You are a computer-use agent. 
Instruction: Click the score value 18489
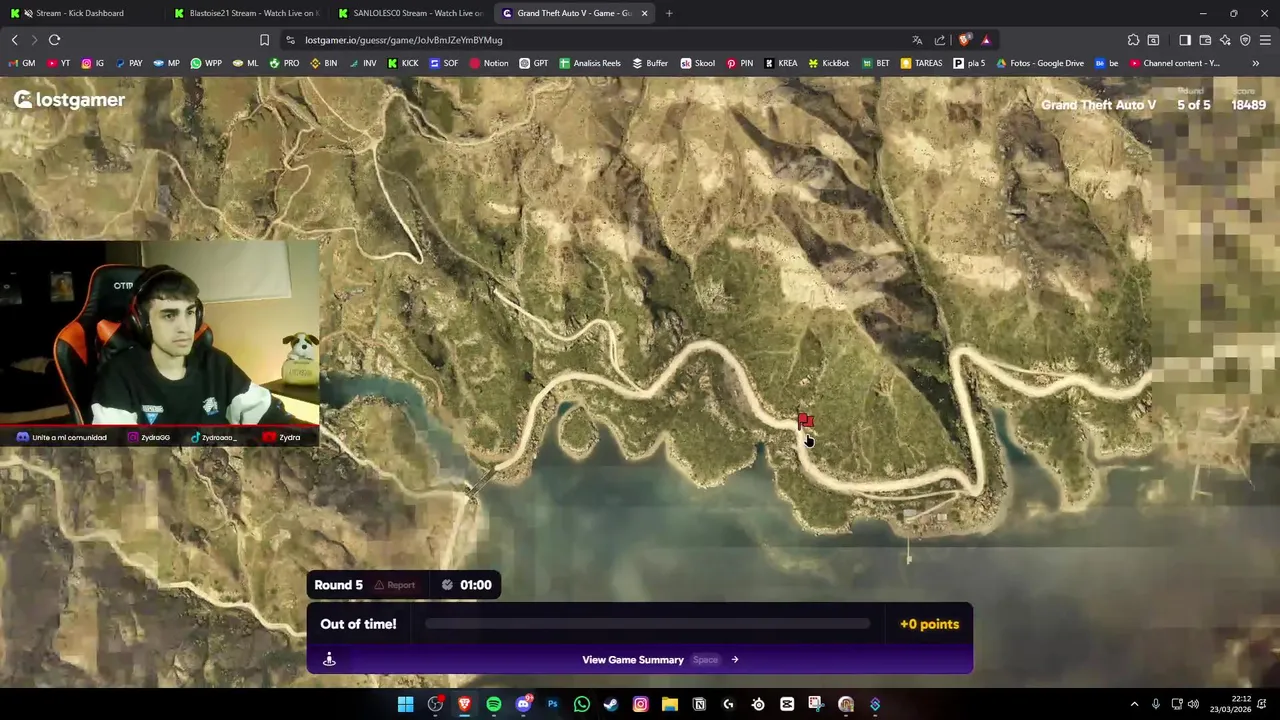tap(1249, 105)
